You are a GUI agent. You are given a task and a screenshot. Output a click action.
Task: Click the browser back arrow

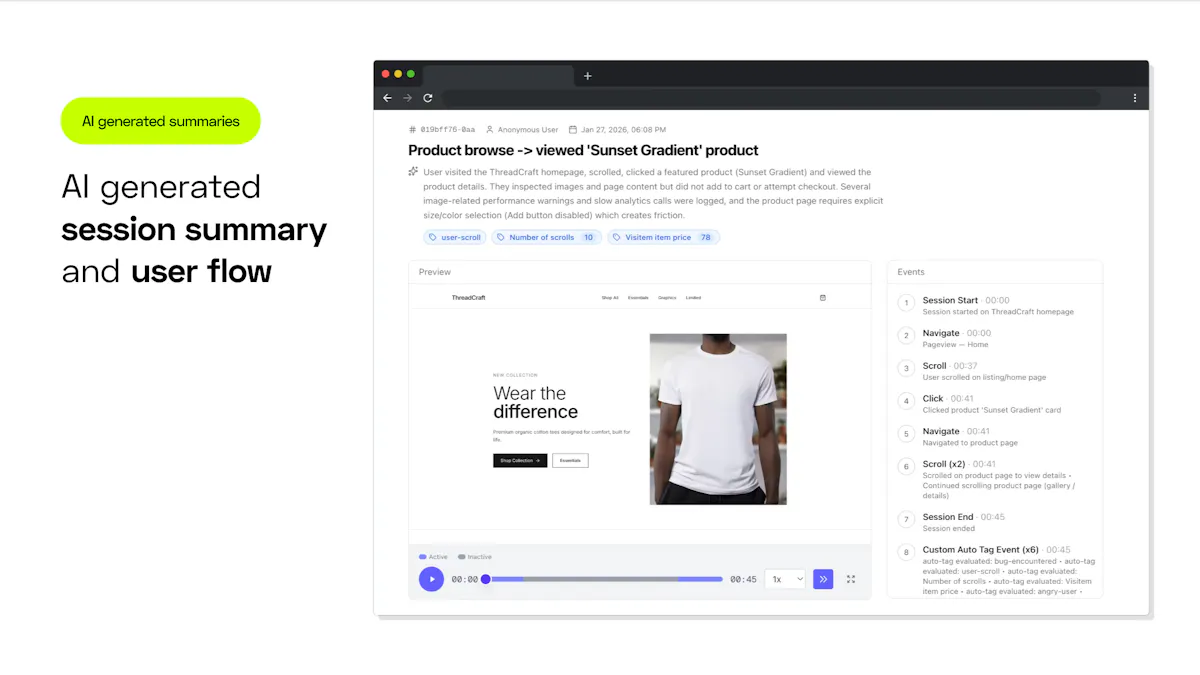tap(388, 98)
